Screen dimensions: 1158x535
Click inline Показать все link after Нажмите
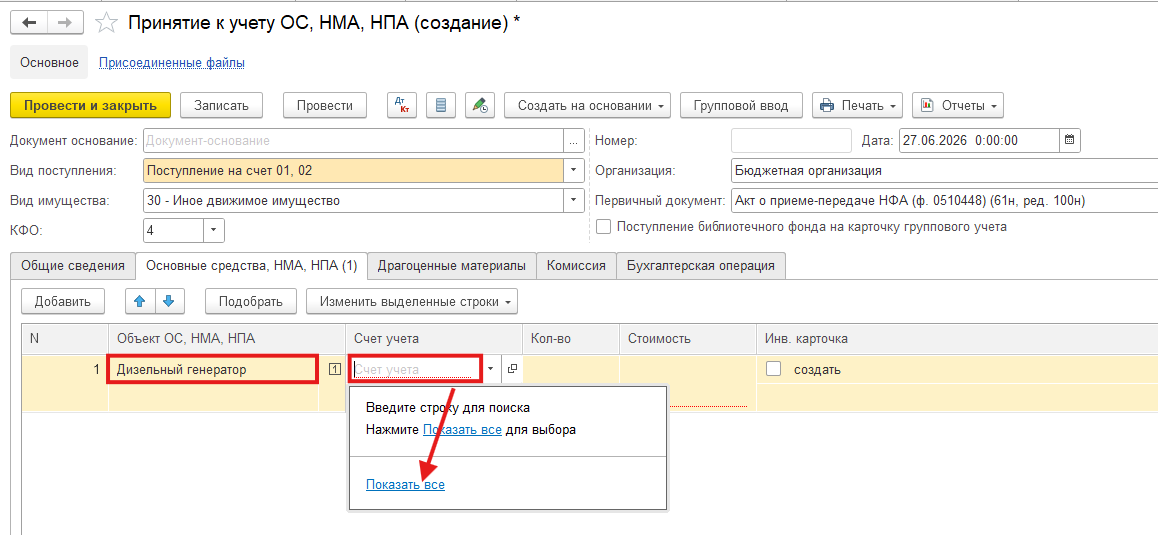point(462,429)
